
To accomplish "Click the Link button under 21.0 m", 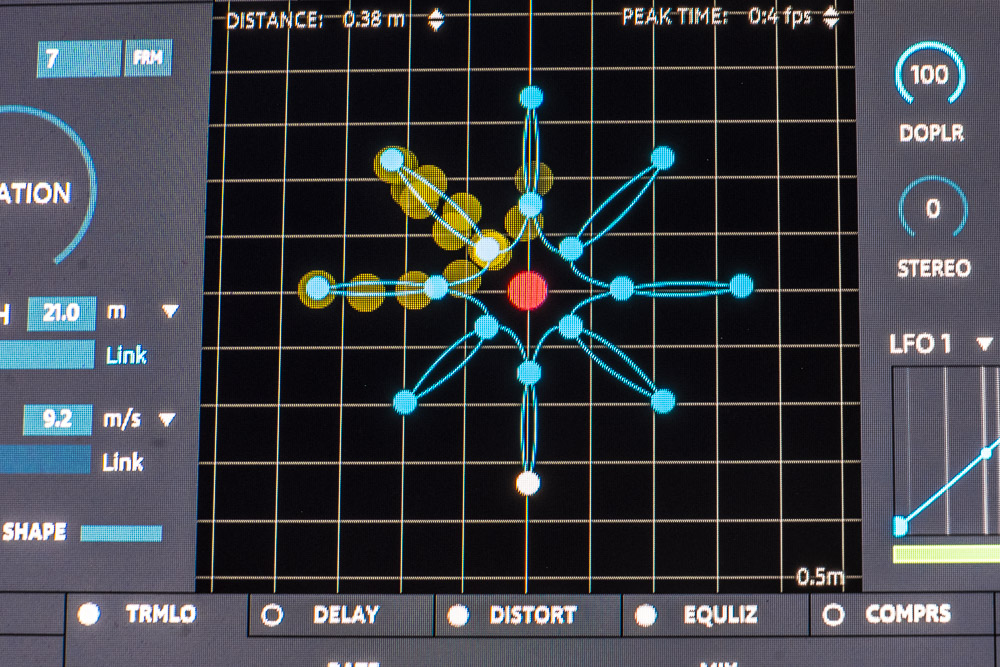I will pyautogui.click(x=126, y=355).
